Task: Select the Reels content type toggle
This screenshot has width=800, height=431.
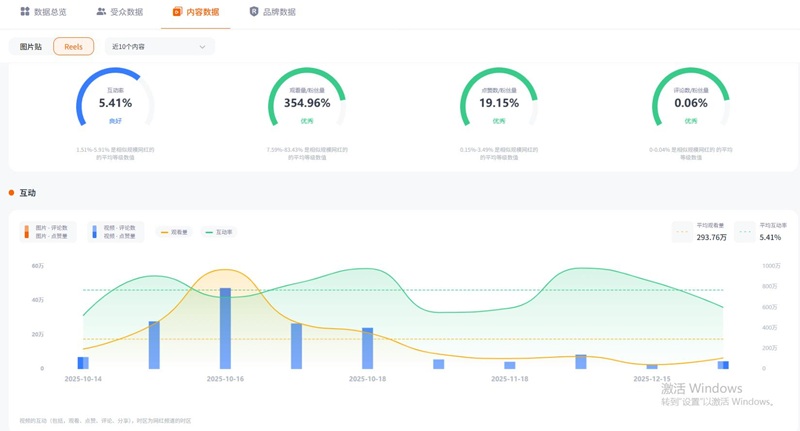Action: pyautogui.click(x=73, y=46)
